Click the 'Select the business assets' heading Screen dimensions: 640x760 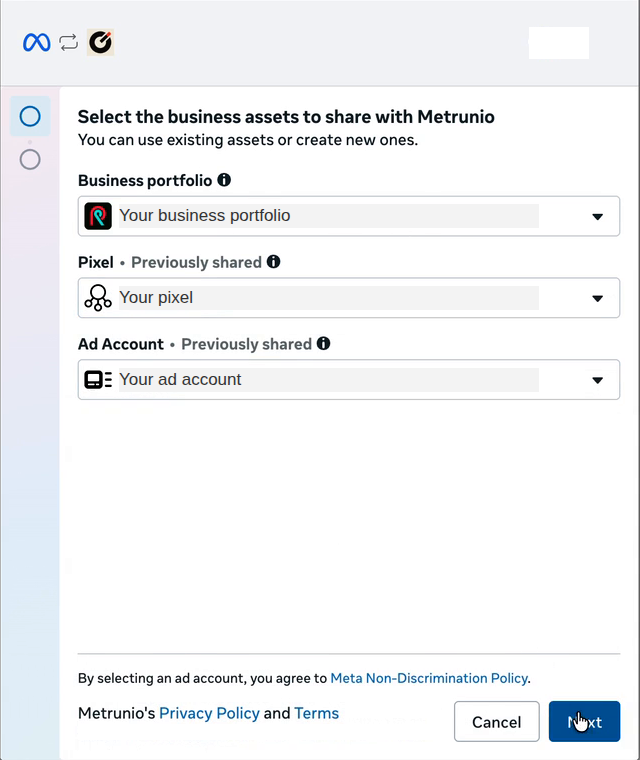[286, 117]
